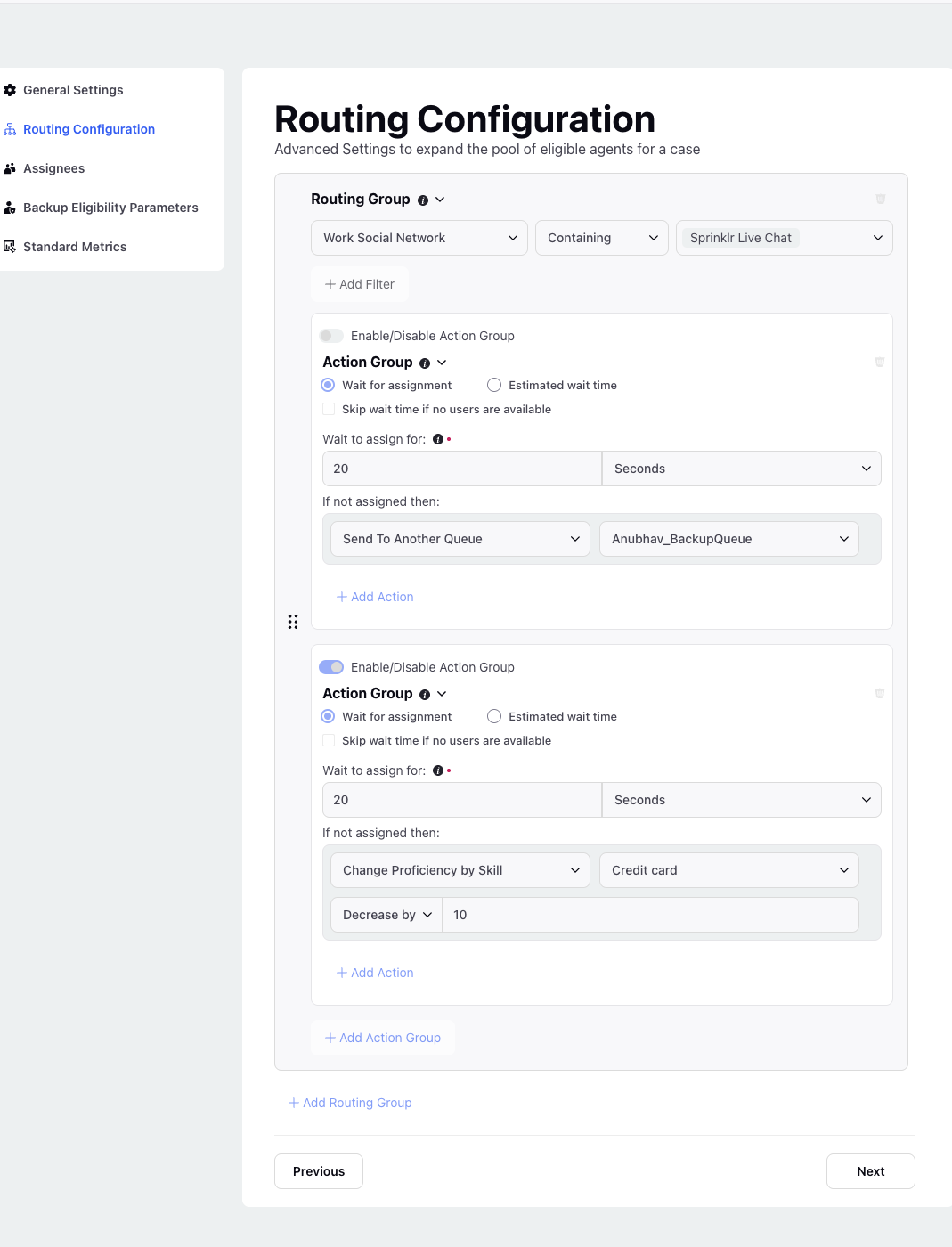The height and width of the screenshot is (1247, 952).
Task: Delete the first Action Group via trash icon
Action: click(x=879, y=363)
